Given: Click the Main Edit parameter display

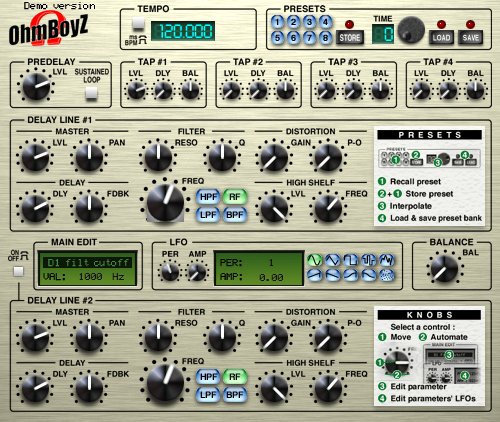Looking at the screenshot, I should click(88, 269).
